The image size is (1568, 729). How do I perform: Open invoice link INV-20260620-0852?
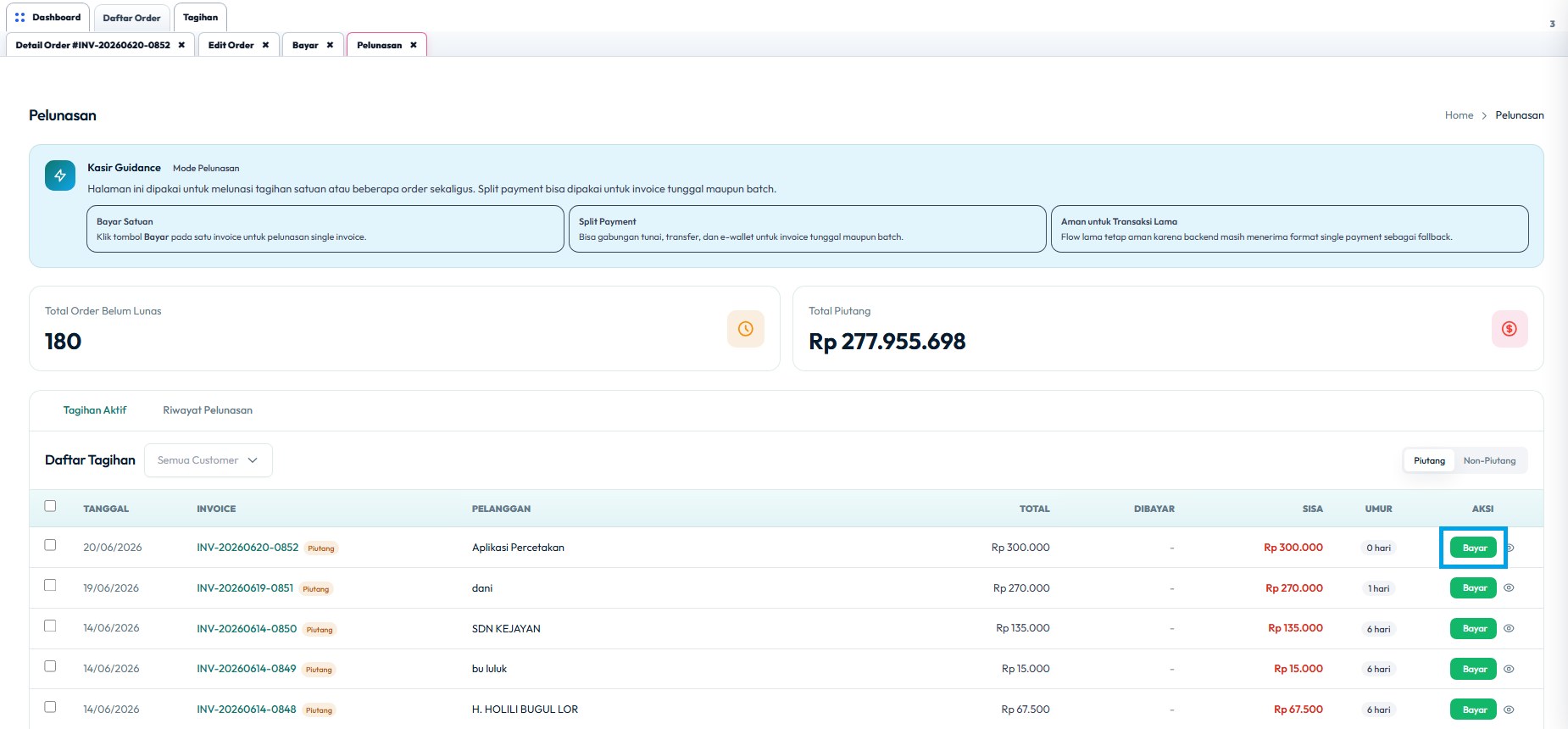click(x=247, y=548)
